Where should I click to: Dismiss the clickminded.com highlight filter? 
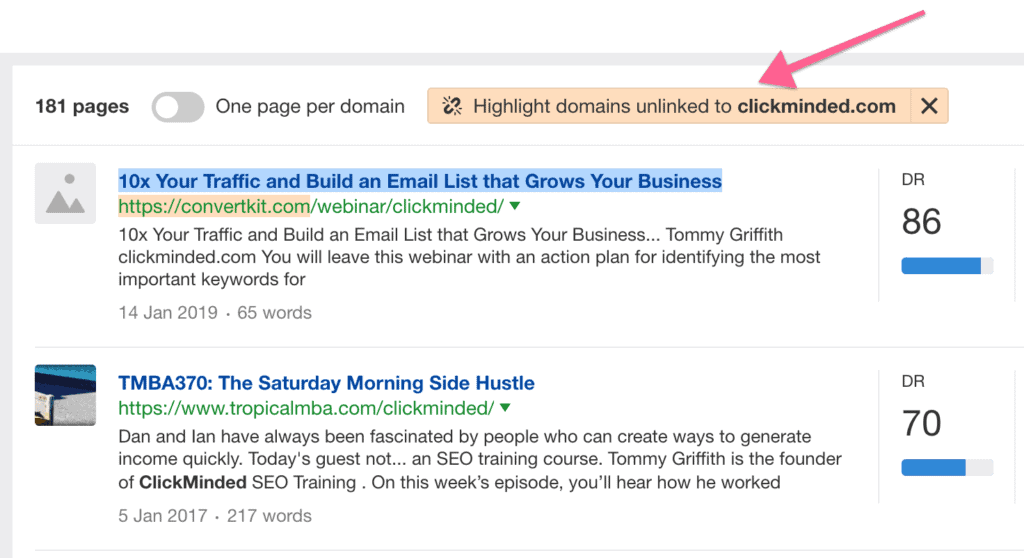click(929, 106)
